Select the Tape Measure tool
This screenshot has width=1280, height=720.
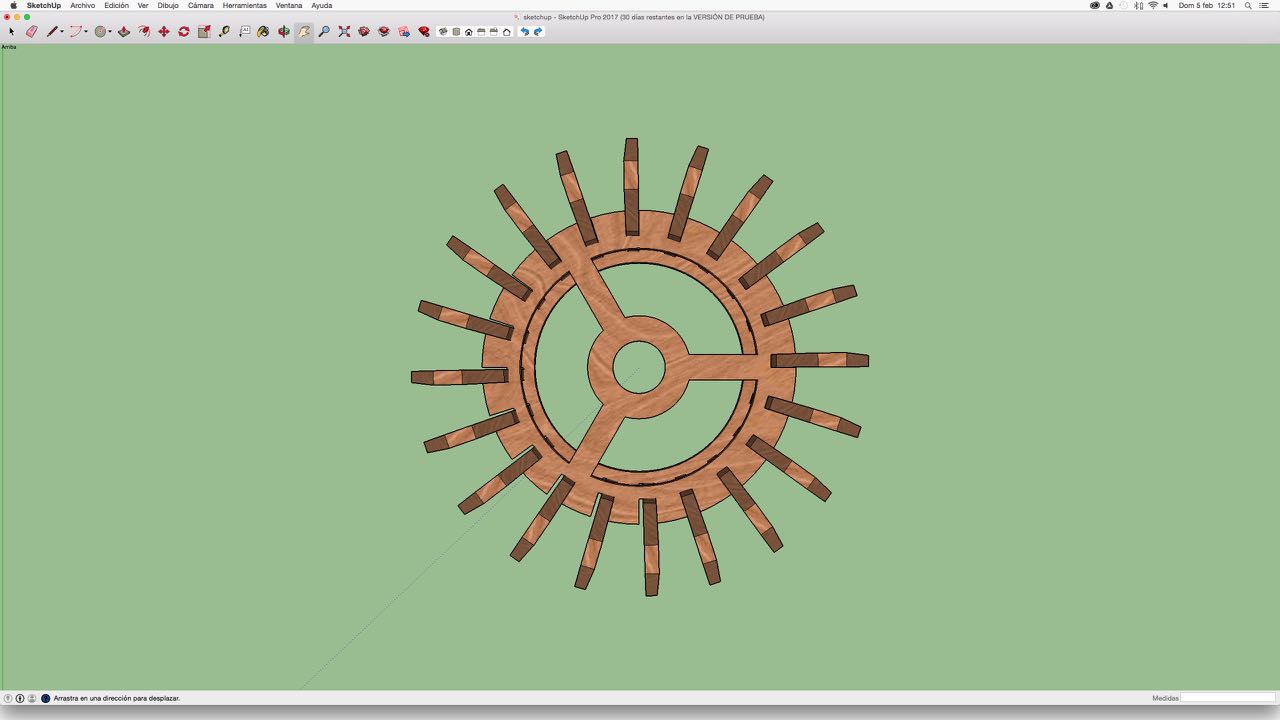pos(224,32)
